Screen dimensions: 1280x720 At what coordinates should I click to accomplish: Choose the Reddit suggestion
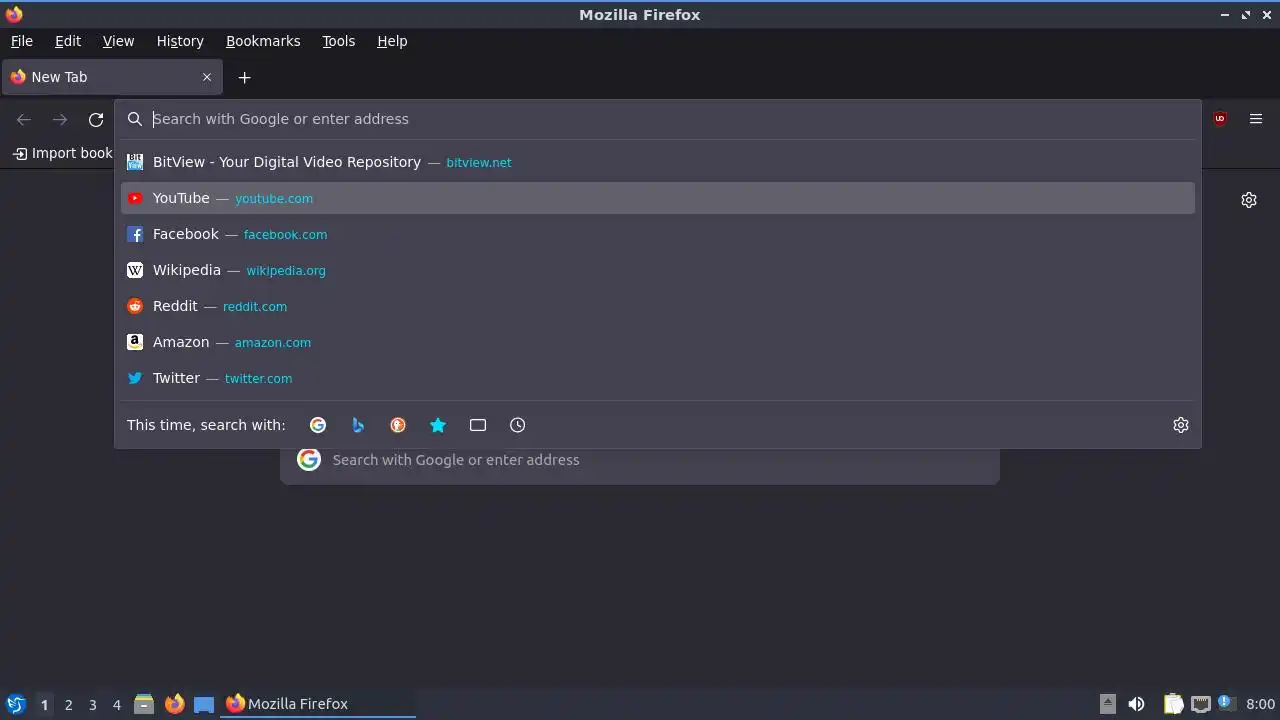(x=658, y=306)
